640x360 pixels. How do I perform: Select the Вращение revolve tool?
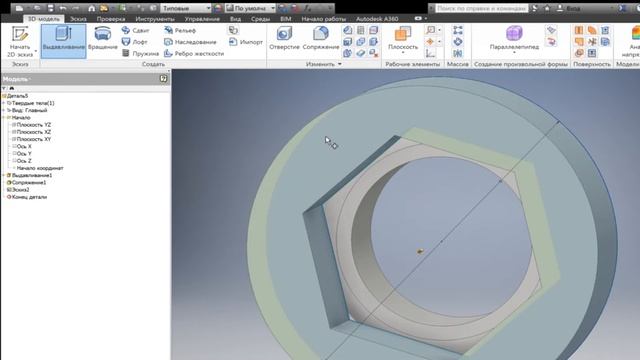[x=102, y=39]
